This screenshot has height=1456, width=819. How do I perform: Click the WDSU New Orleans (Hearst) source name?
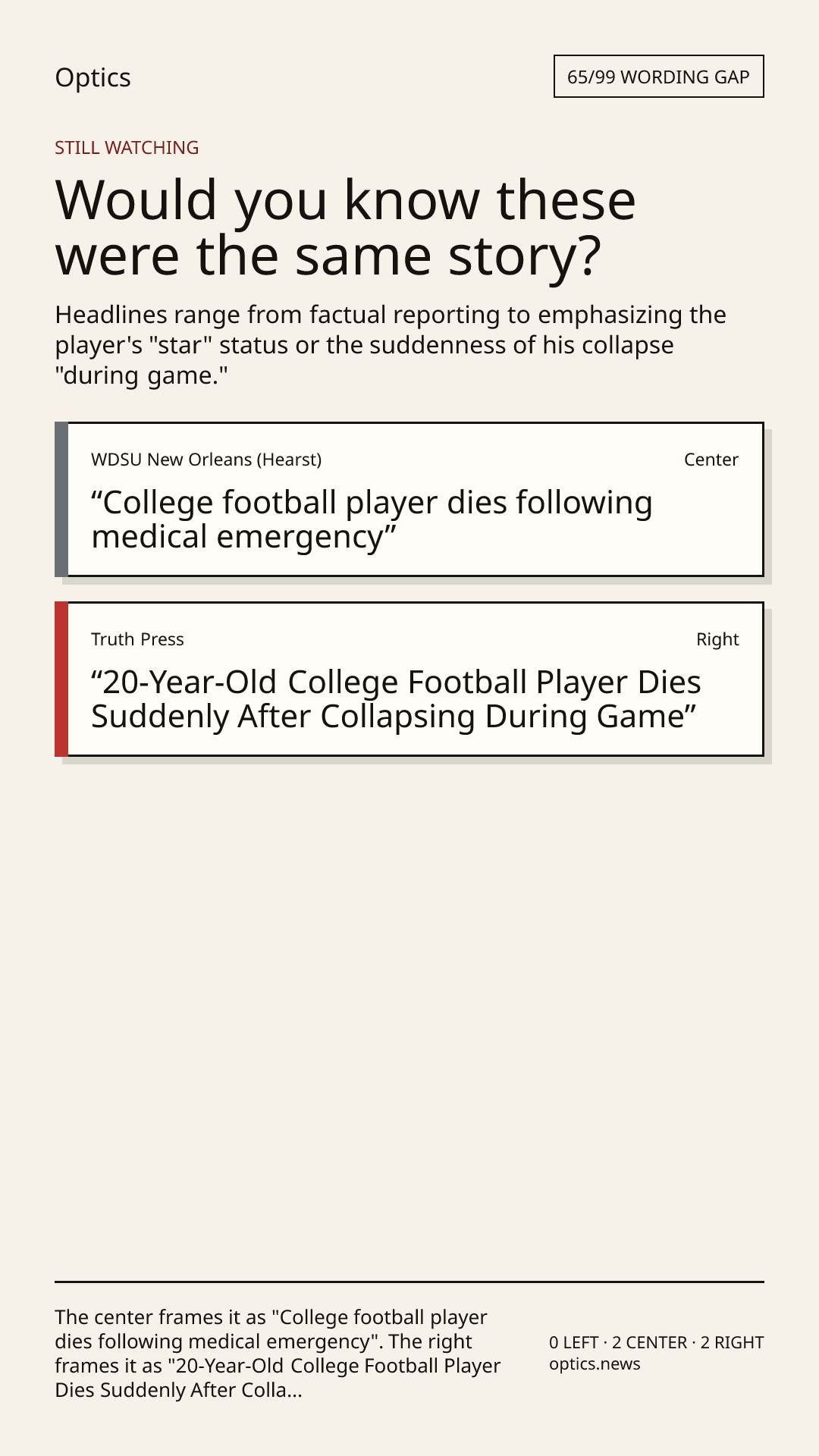point(206,460)
